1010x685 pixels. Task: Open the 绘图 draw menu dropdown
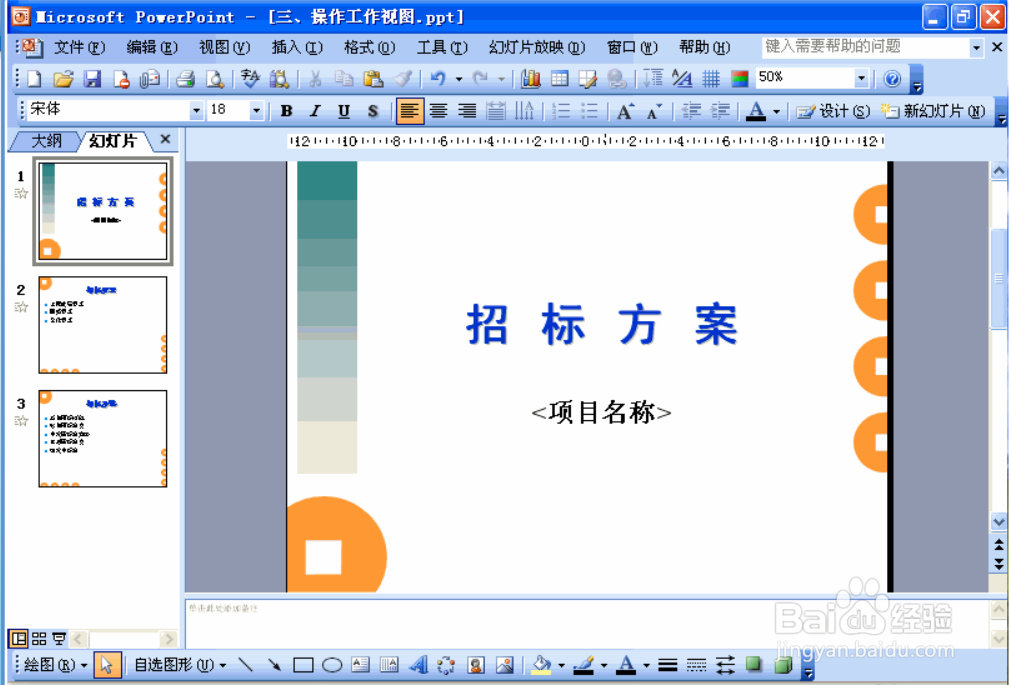(55, 664)
